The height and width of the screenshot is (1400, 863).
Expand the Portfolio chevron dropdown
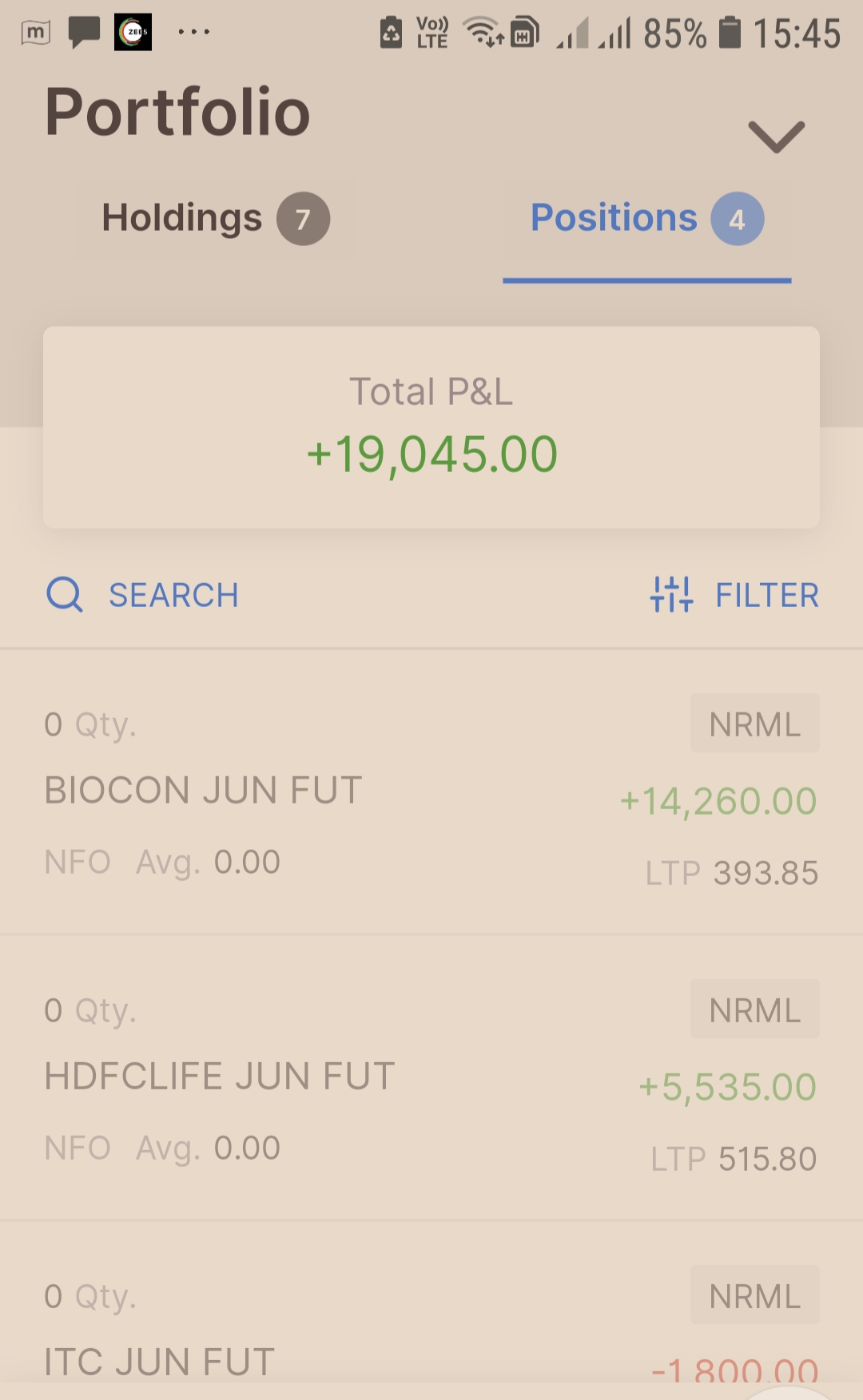(x=776, y=137)
